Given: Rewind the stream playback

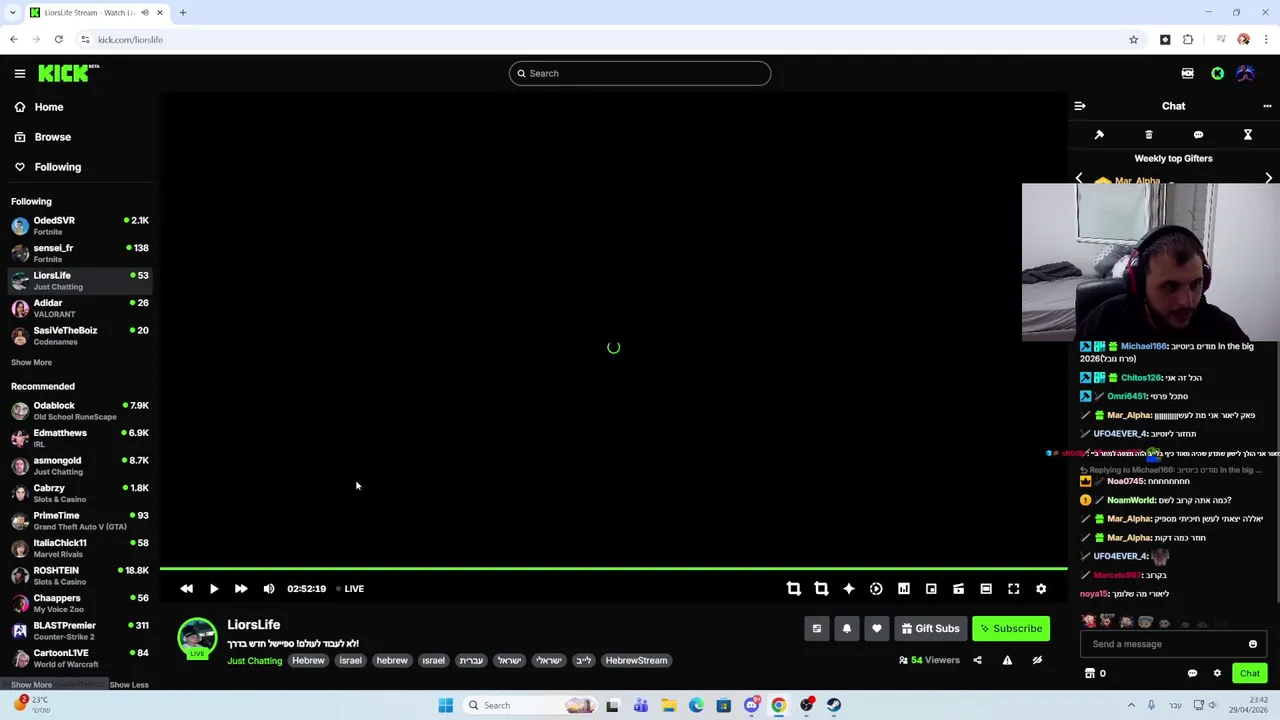Looking at the screenshot, I should (186, 589).
